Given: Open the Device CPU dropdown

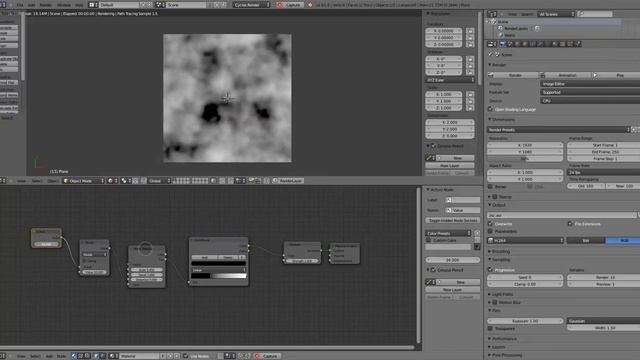Looking at the screenshot, I should [590, 100].
